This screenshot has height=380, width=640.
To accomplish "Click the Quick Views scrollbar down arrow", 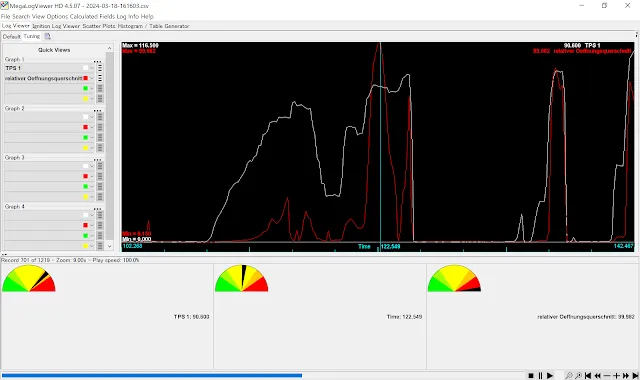I will pyautogui.click(x=109, y=246).
